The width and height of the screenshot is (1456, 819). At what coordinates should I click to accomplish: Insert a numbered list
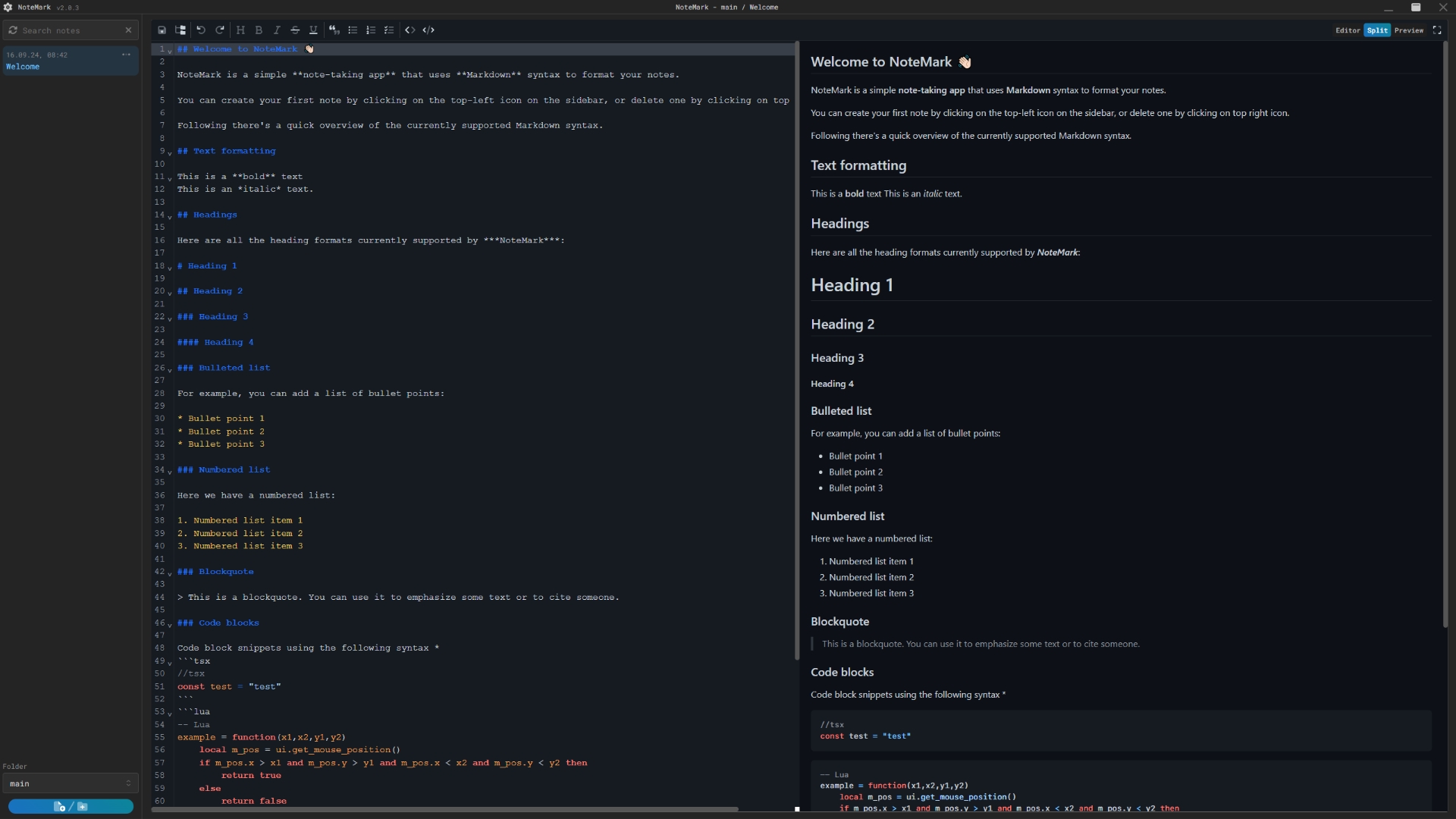(x=371, y=30)
